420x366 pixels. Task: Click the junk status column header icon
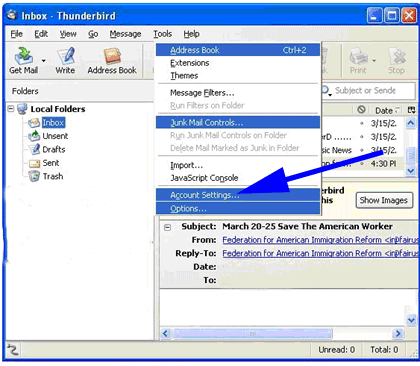361,109
